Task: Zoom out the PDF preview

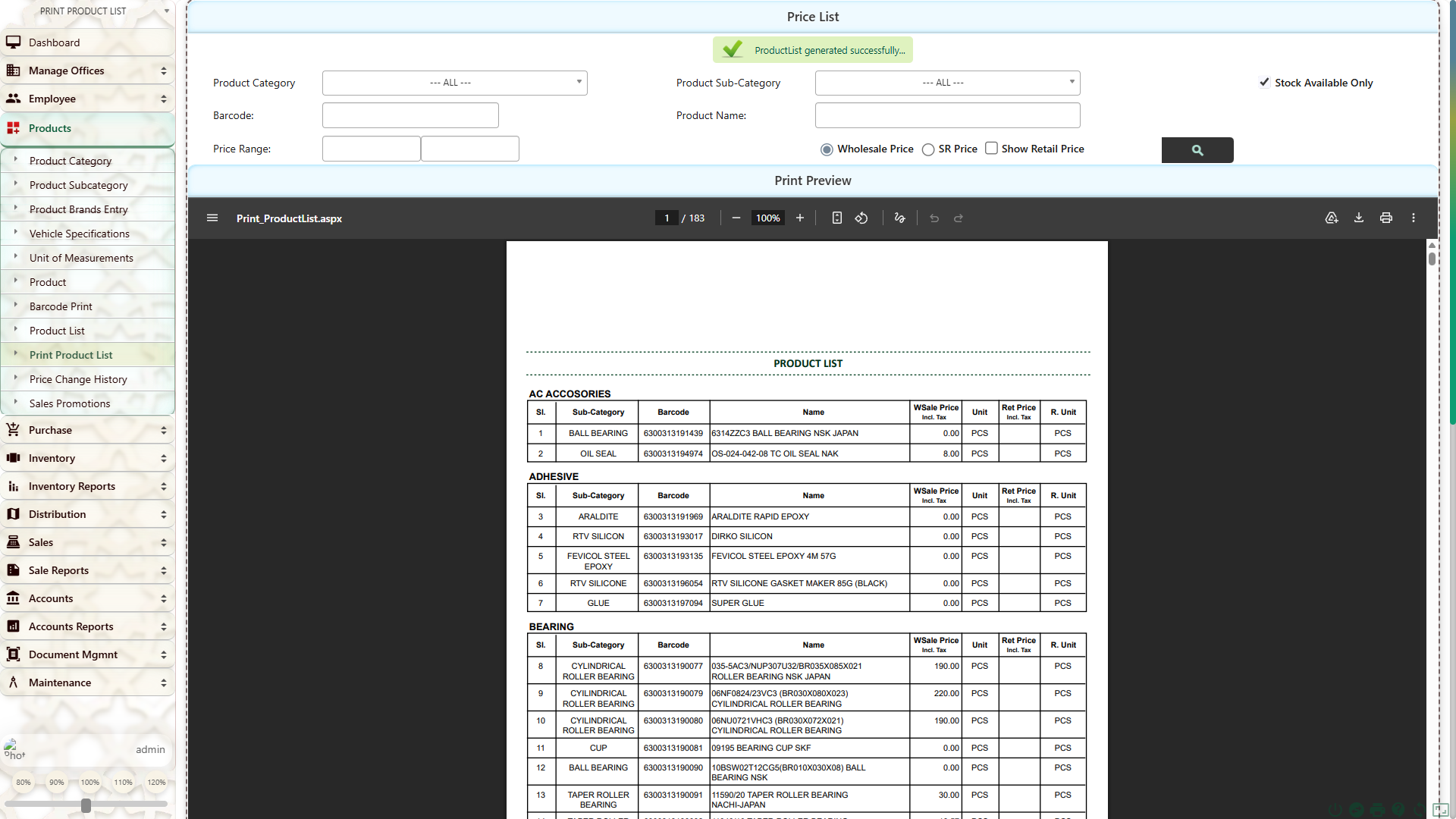Action: [736, 218]
